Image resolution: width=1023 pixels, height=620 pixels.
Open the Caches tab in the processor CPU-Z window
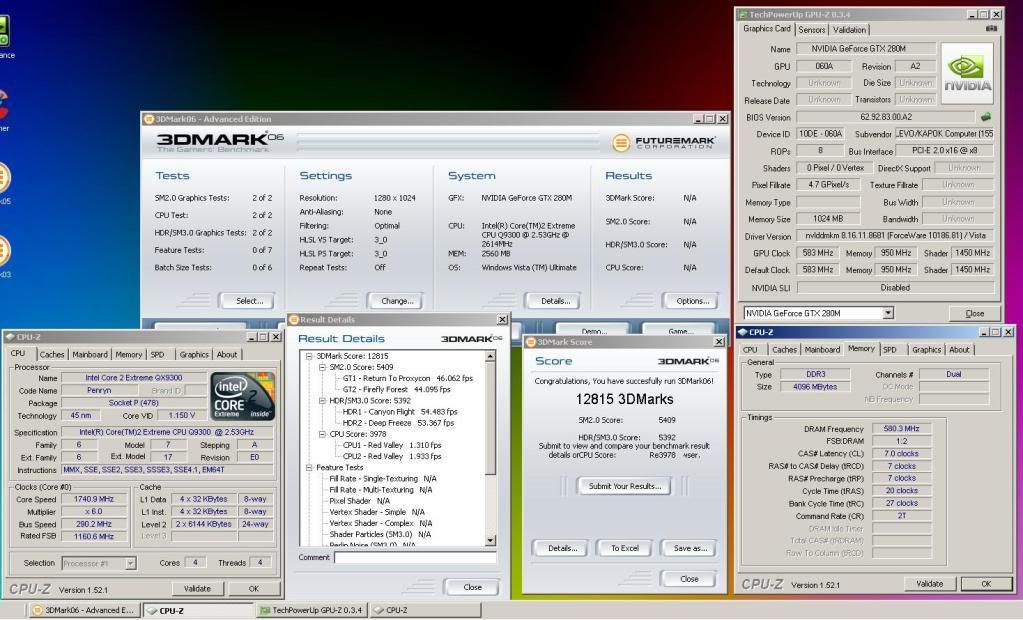coord(52,354)
